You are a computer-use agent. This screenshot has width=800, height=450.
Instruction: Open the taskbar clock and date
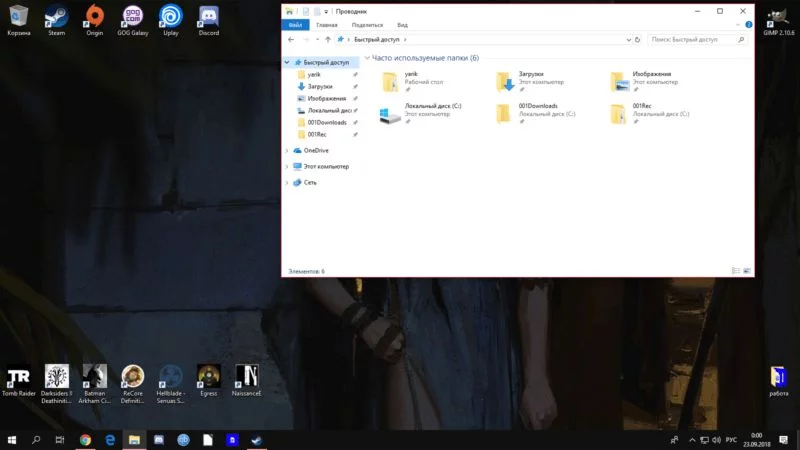click(x=757, y=440)
